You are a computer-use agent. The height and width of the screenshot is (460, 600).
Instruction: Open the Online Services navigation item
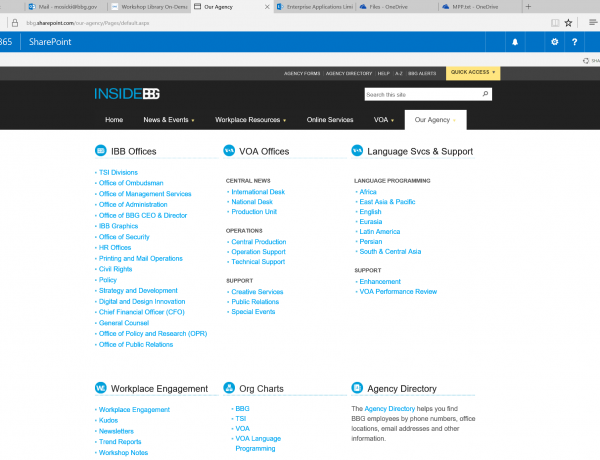pyautogui.click(x=330, y=120)
